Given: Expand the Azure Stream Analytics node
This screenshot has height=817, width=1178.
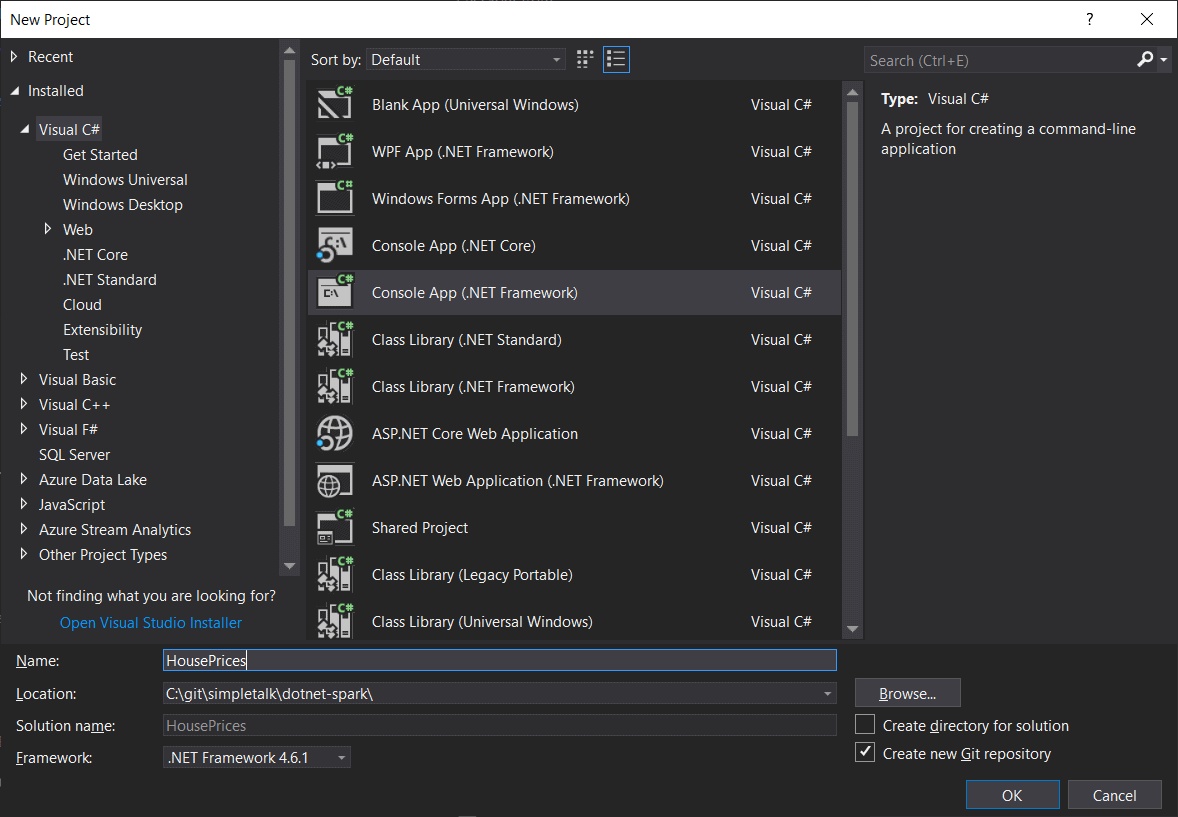Looking at the screenshot, I should pyautogui.click(x=24, y=528).
